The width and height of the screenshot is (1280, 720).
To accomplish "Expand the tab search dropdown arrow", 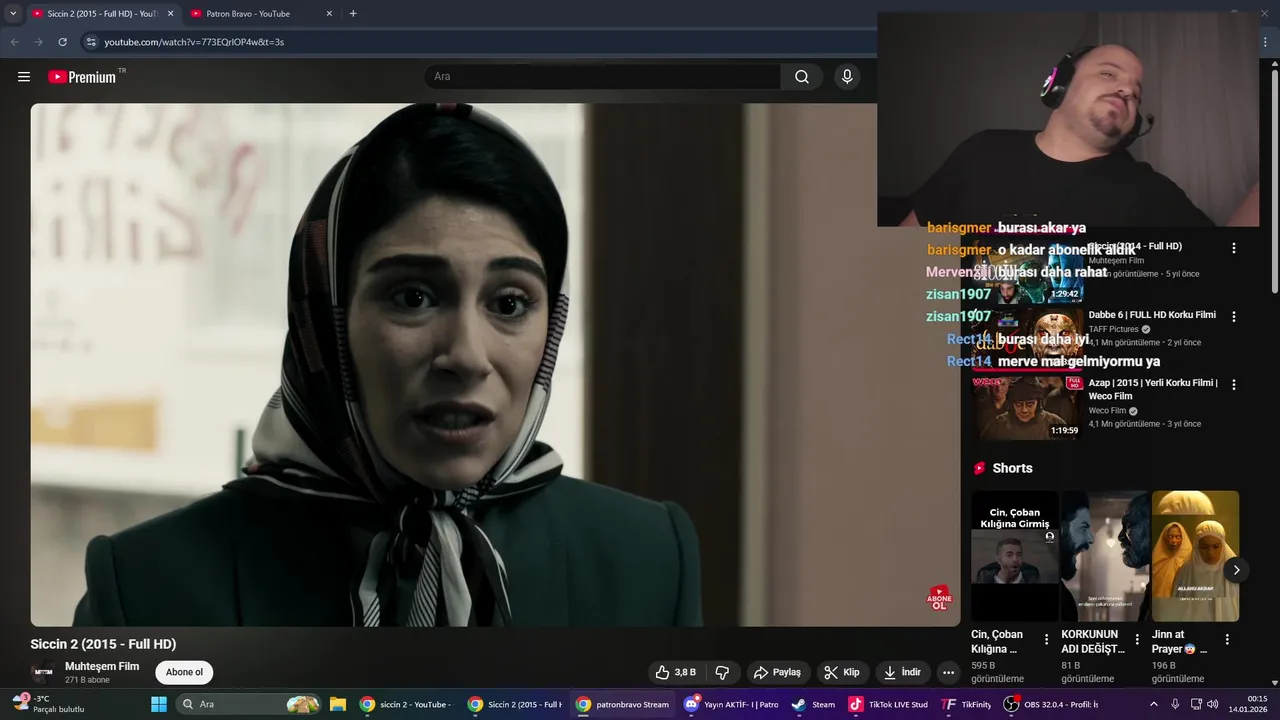I will point(12,14).
